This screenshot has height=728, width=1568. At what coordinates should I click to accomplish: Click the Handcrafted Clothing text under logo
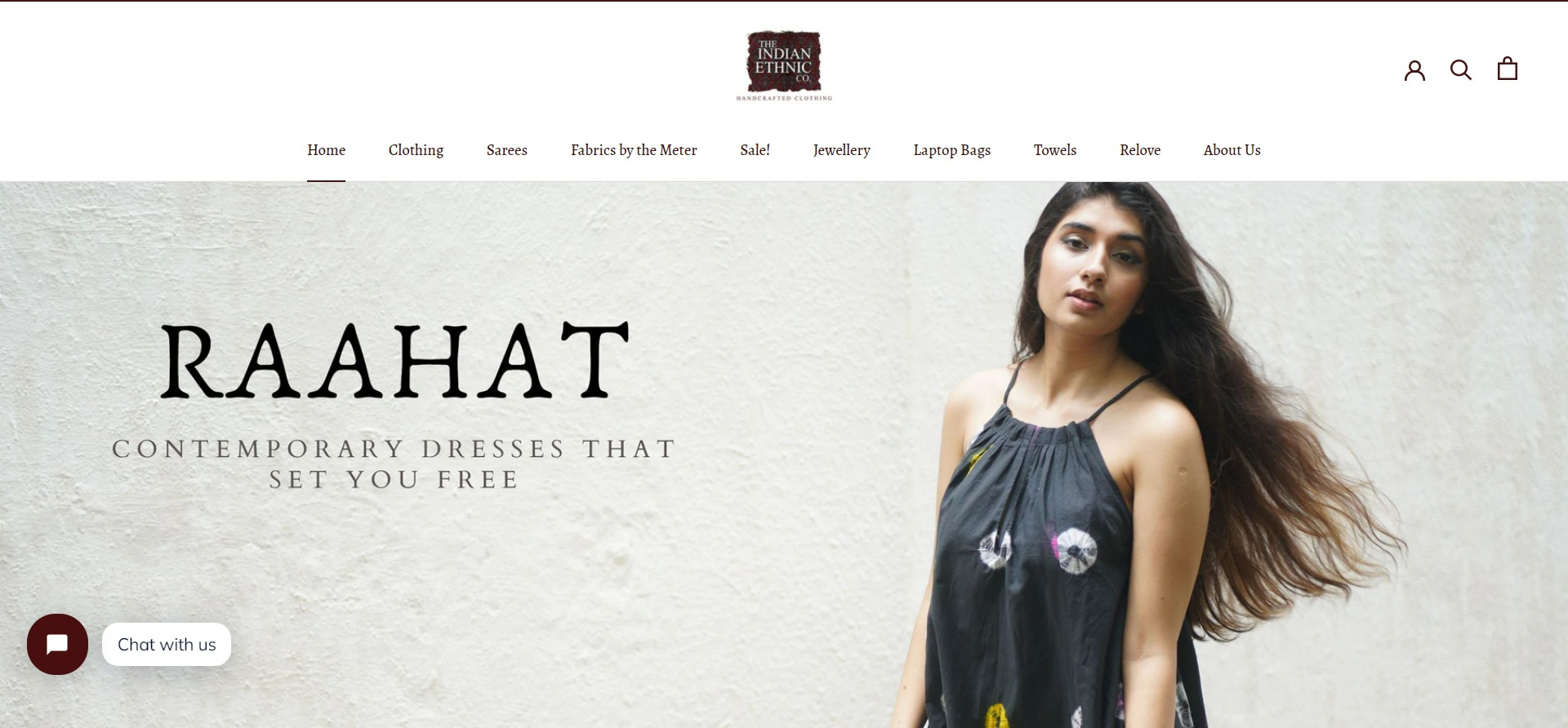click(x=784, y=98)
